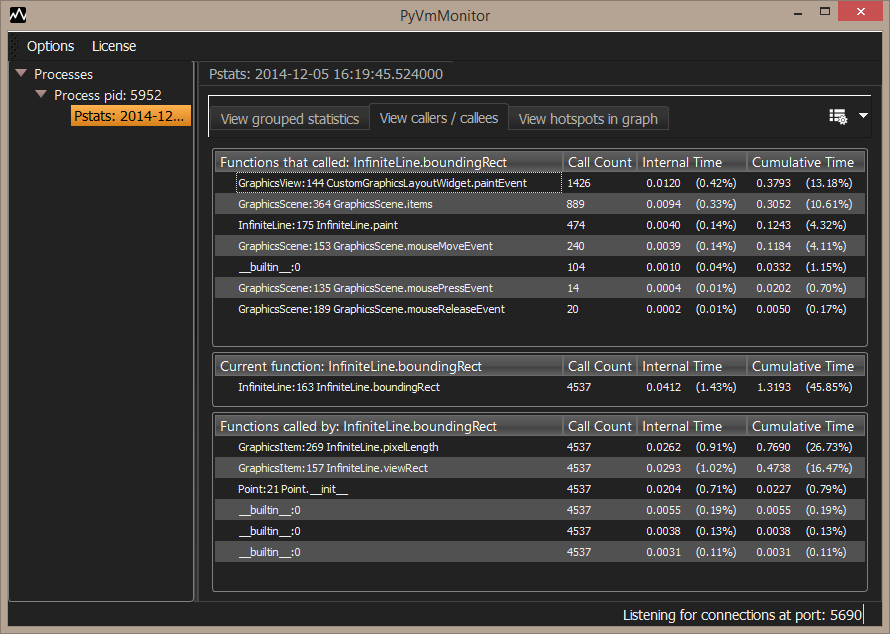Select GraphicsScene.mouseMoveEvent row
Image resolution: width=890 pixels, height=634 pixels.
click(x=540, y=246)
